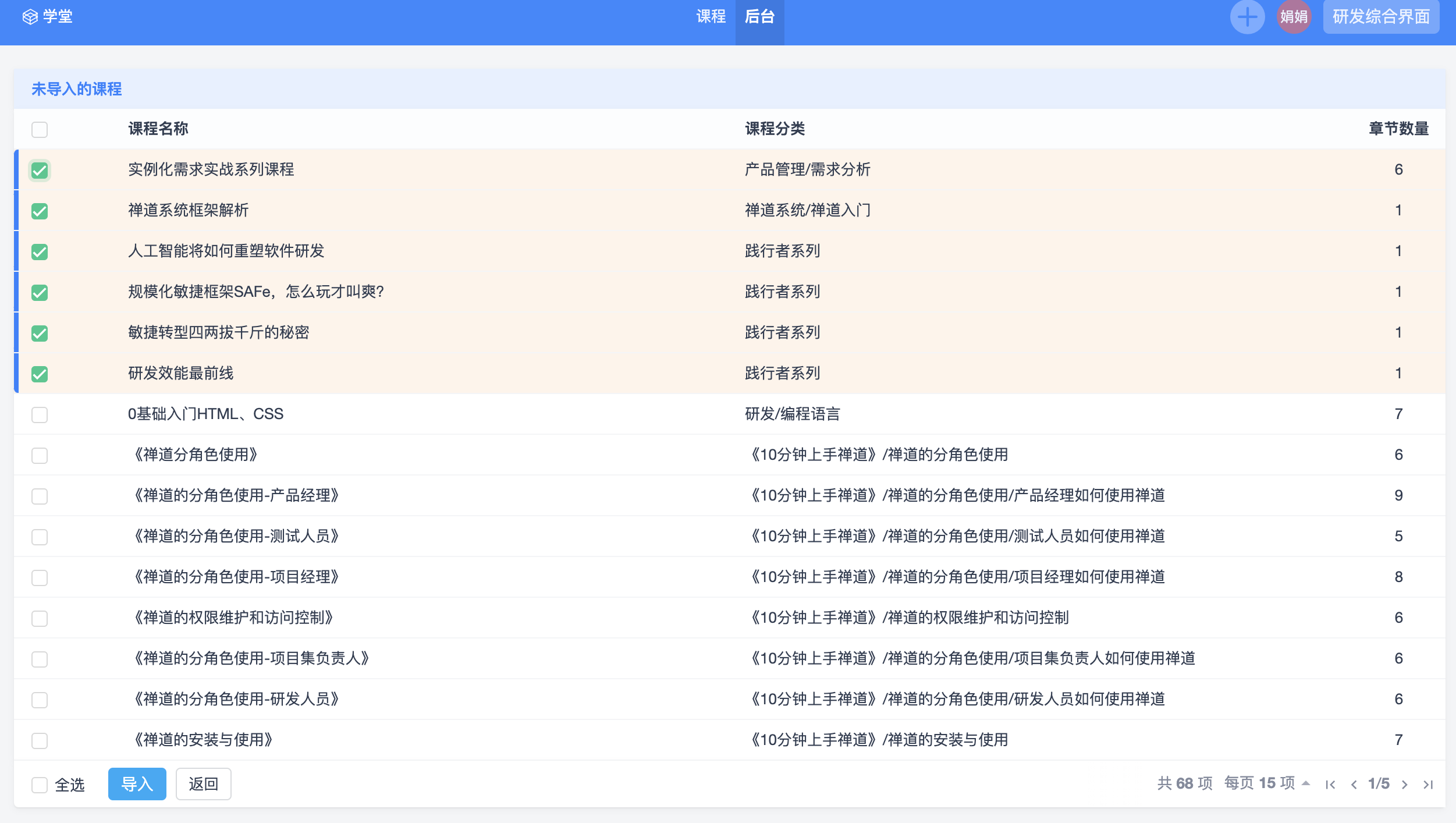Screen dimensions: 1456x823
Task: Go to the first page using pagination icon
Action: tap(1330, 785)
